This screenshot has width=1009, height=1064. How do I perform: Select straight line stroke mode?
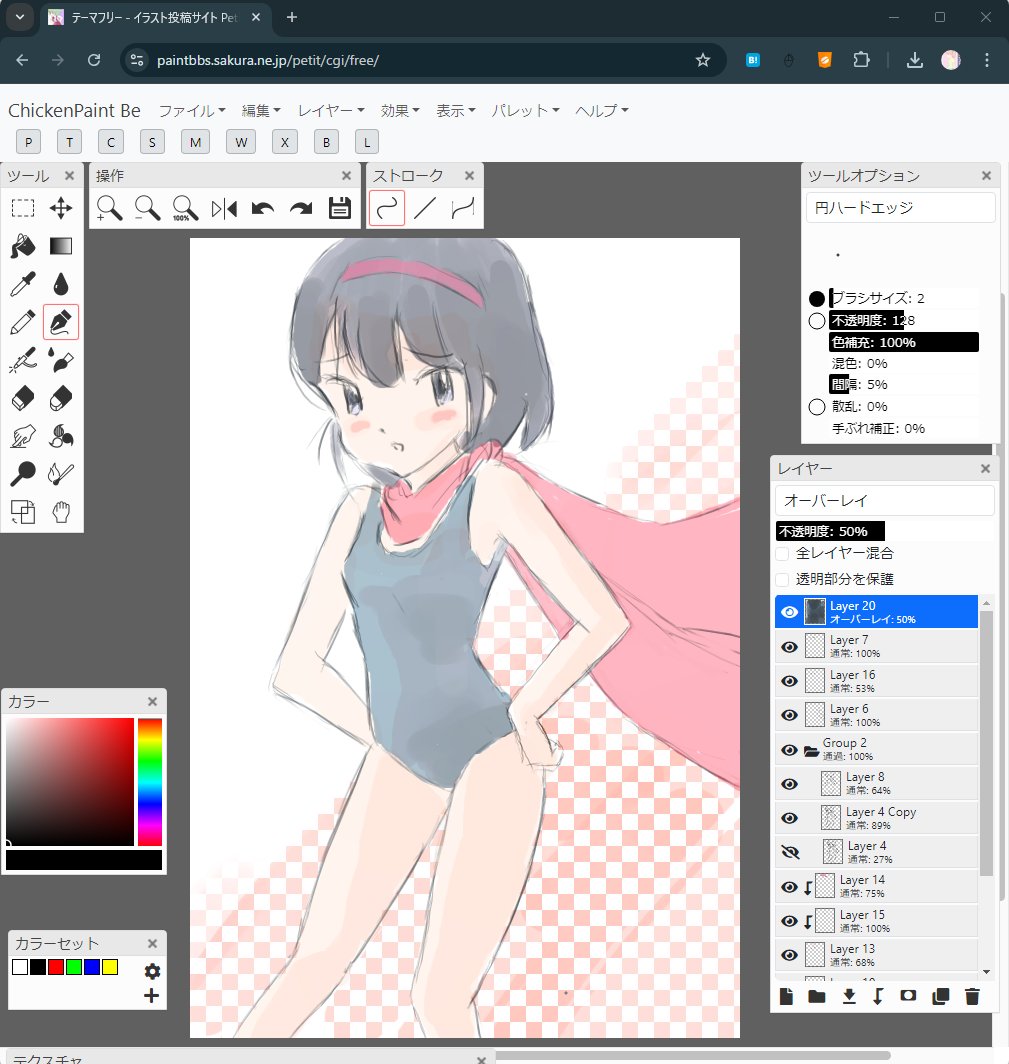(x=425, y=208)
